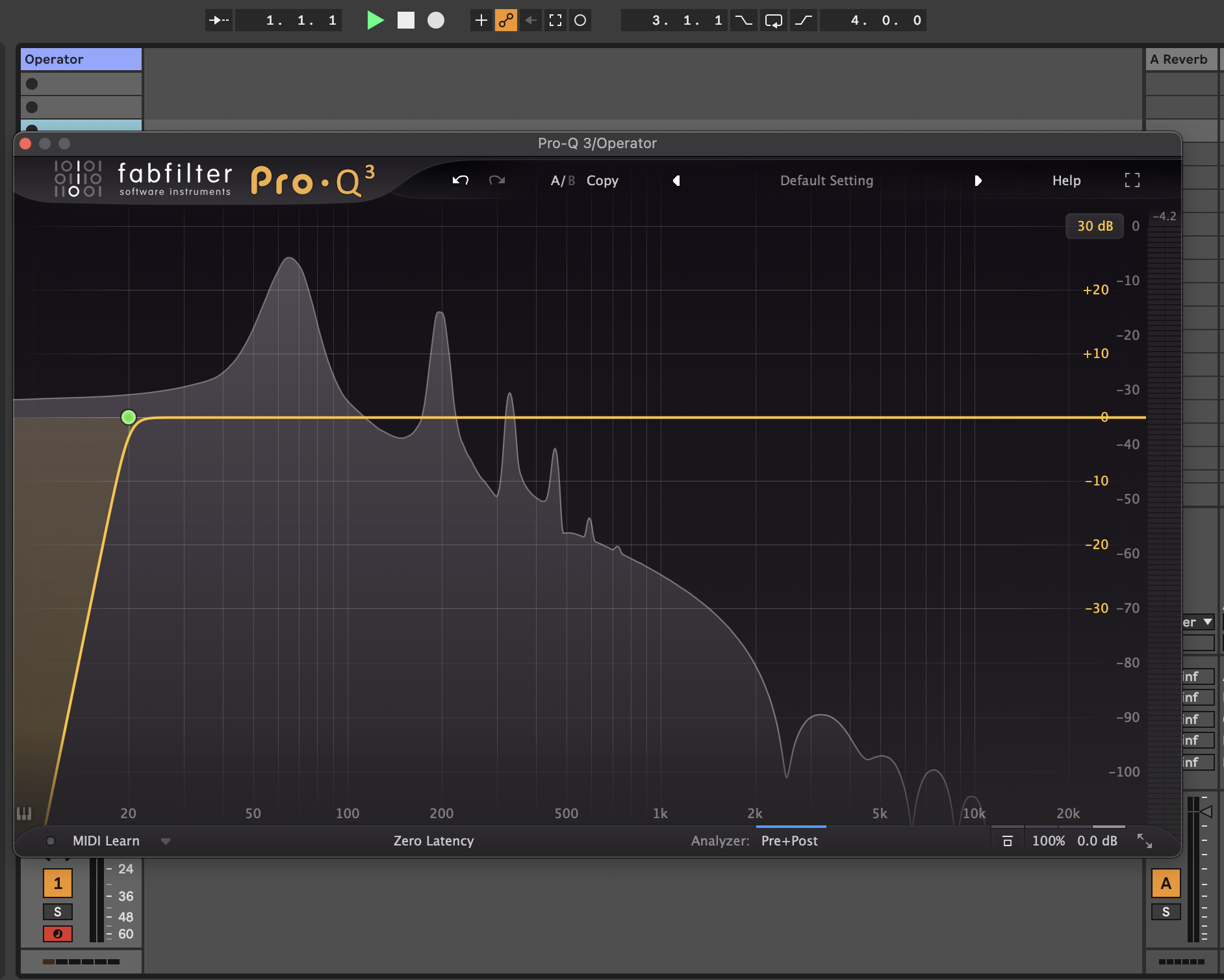Solo the Operator track with S button

(58, 912)
